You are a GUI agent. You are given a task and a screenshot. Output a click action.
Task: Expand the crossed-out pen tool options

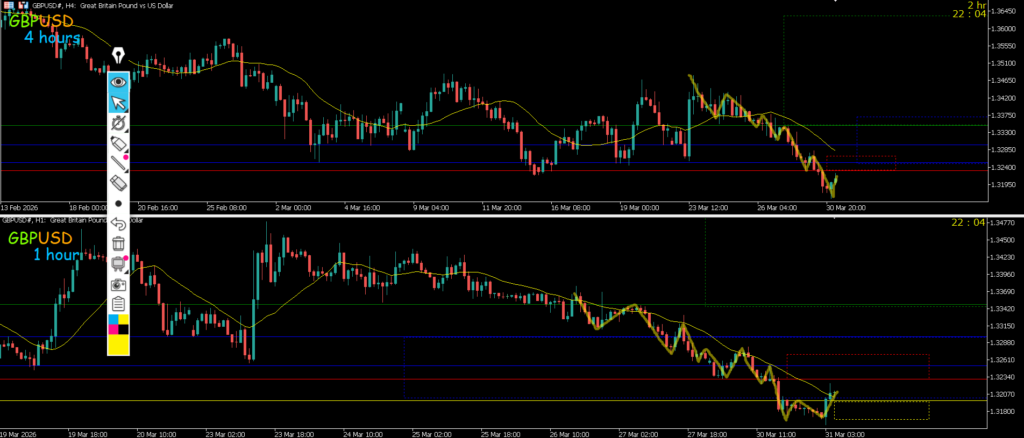pos(119,124)
